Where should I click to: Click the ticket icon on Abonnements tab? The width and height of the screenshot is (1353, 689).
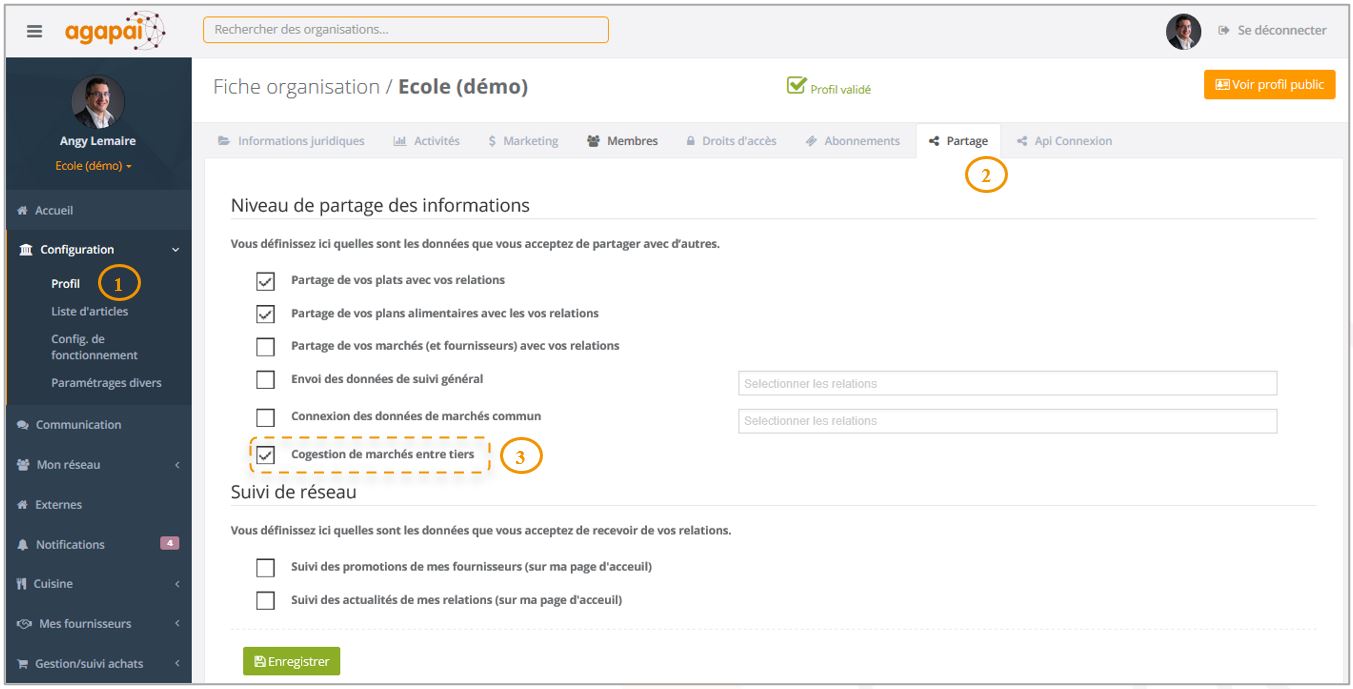pyautogui.click(x=812, y=141)
